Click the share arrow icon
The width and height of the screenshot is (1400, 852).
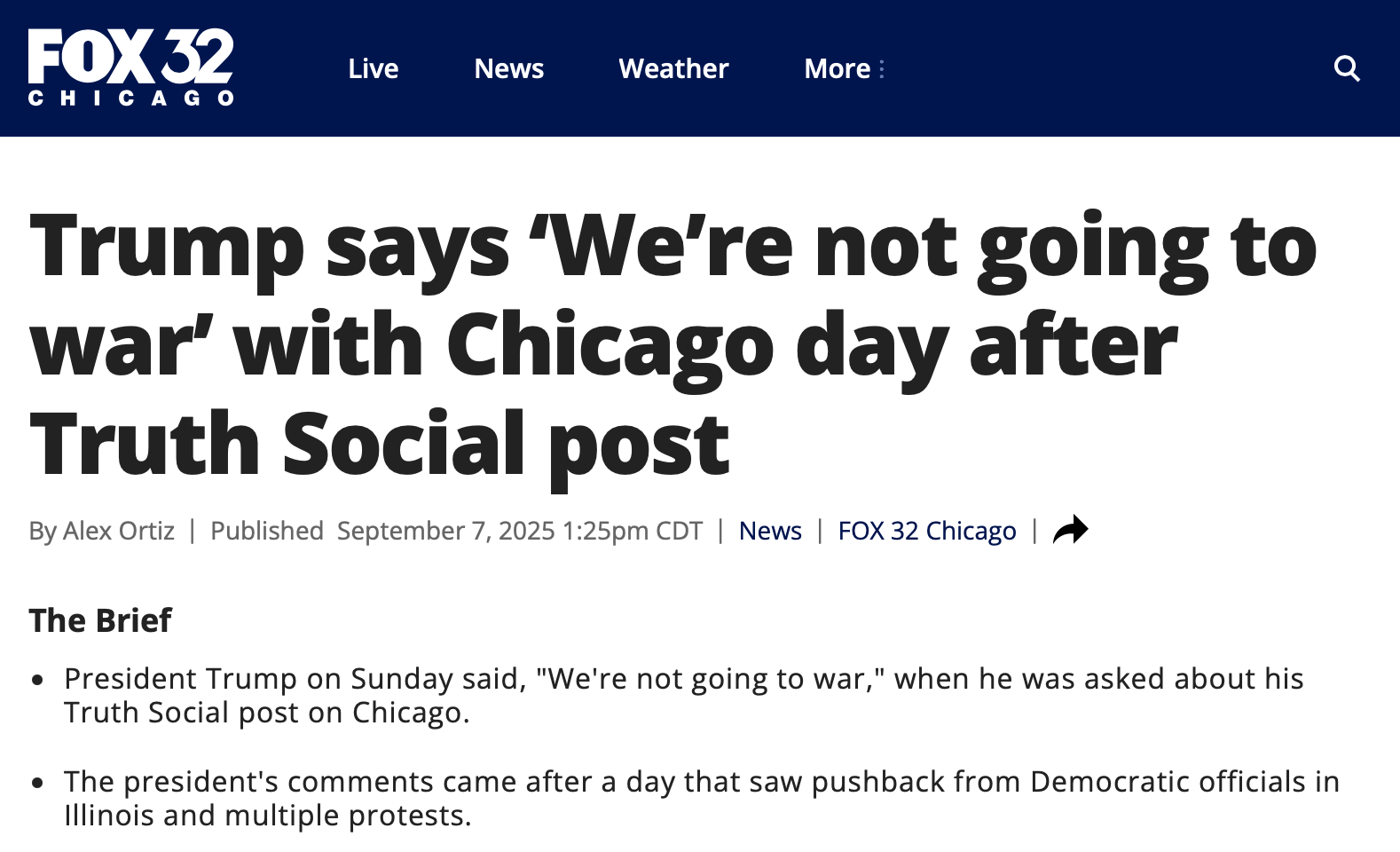pos(1070,530)
